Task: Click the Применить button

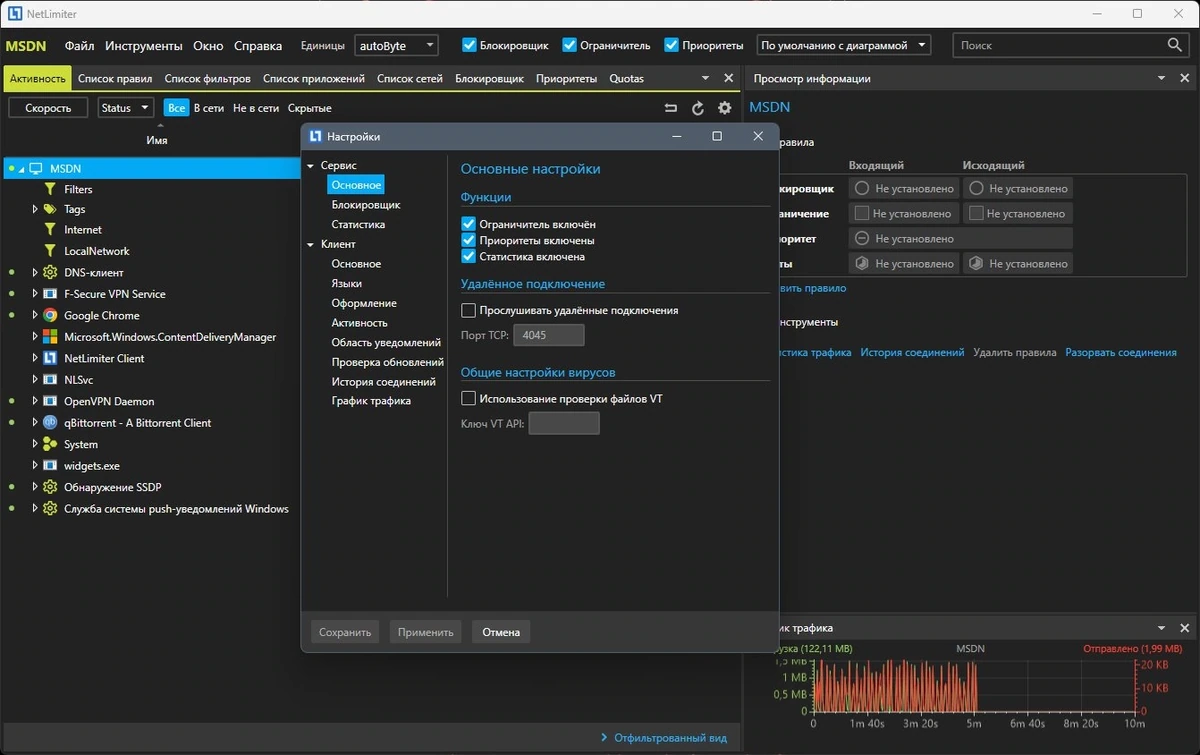Action: (426, 632)
